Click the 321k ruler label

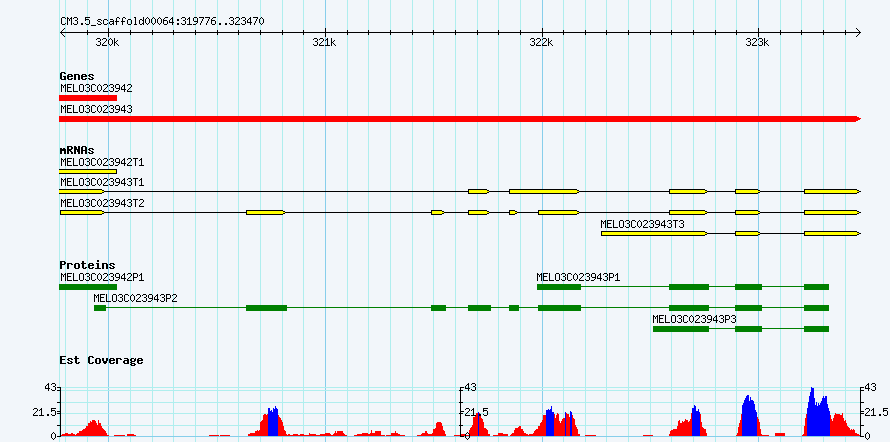click(324, 43)
